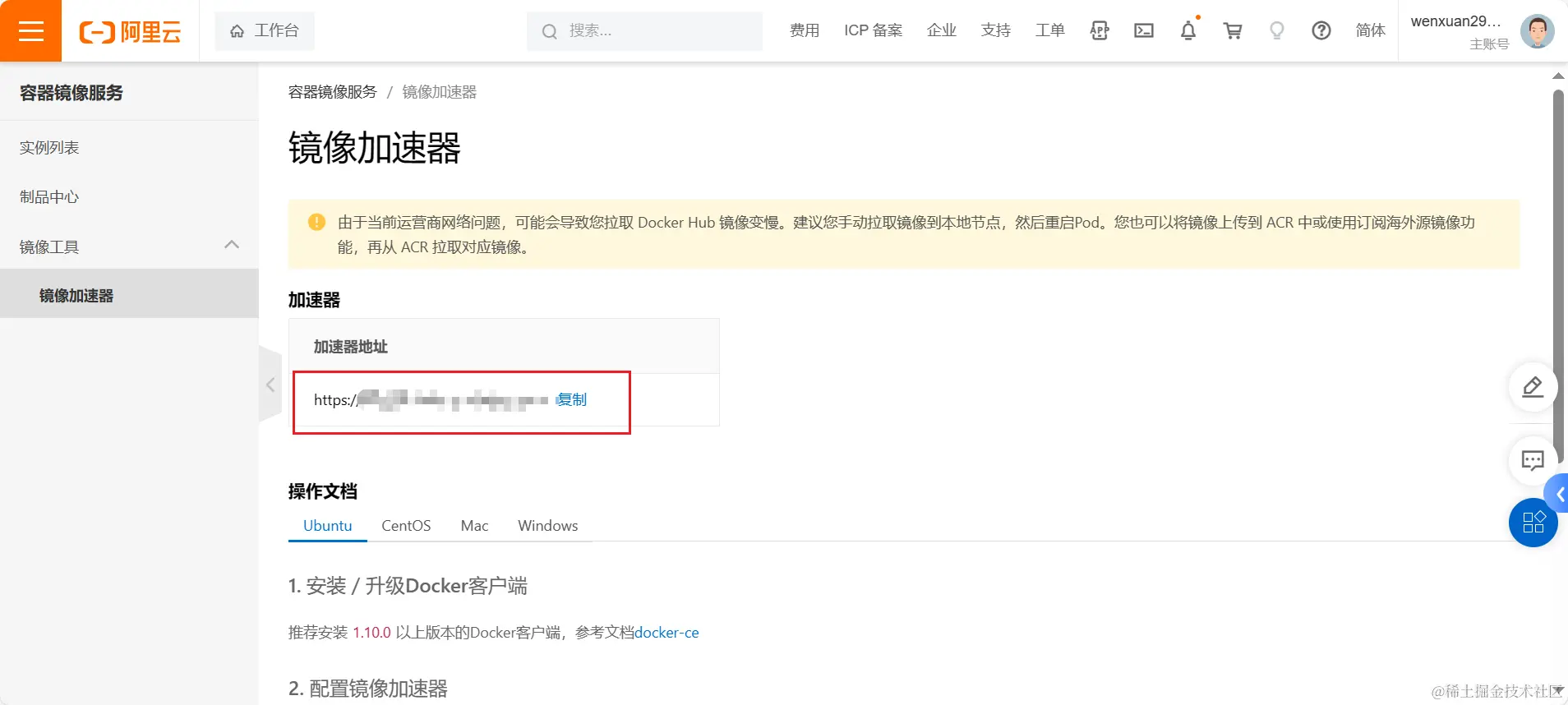Open the user avatar profile picture

point(1537,31)
